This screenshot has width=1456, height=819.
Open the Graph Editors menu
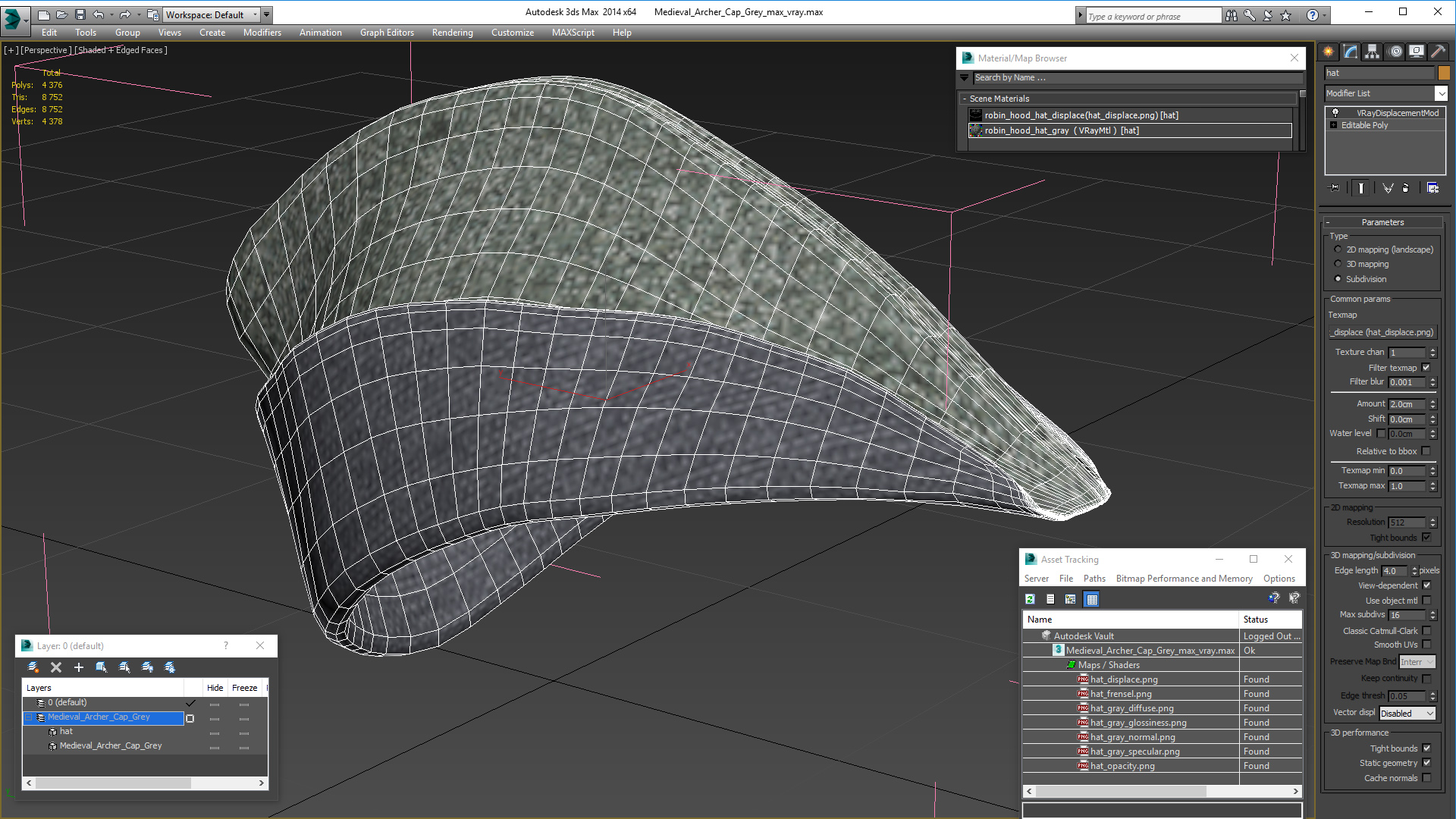tap(387, 33)
